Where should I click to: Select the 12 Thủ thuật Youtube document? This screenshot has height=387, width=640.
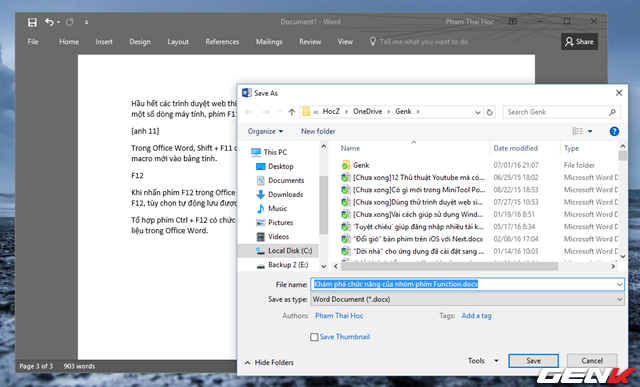412,178
